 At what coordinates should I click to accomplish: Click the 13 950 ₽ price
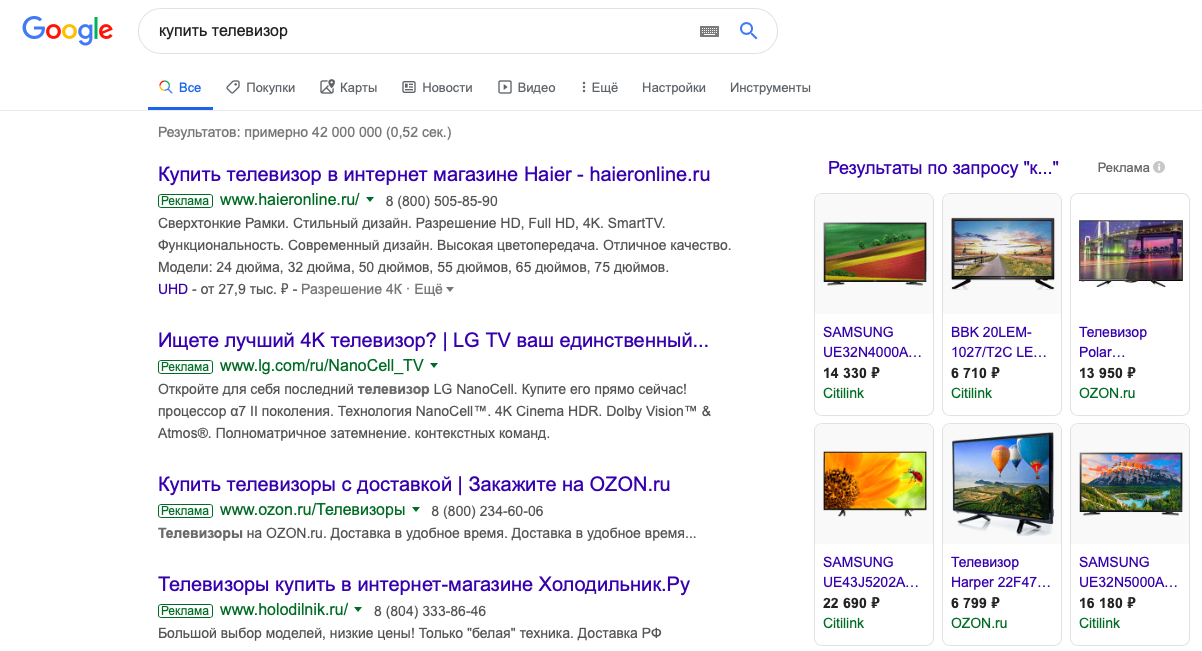coord(1107,373)
